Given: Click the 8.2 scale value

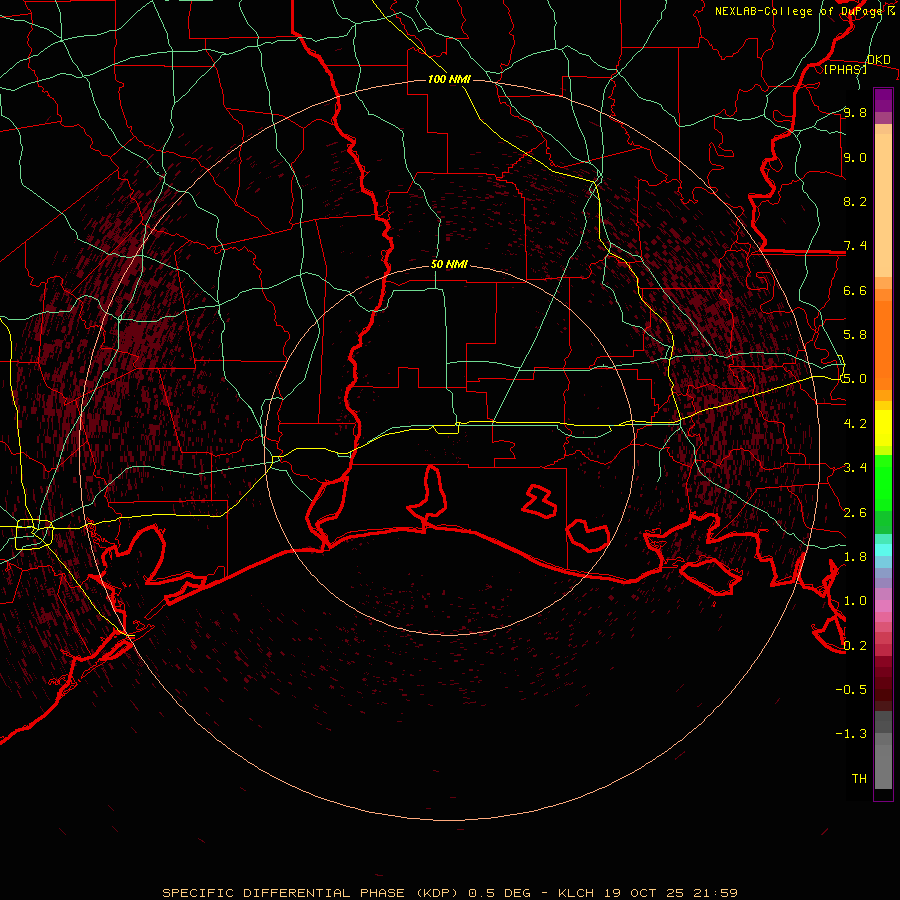Looking at the screenshot, I should tap(855, 201).
